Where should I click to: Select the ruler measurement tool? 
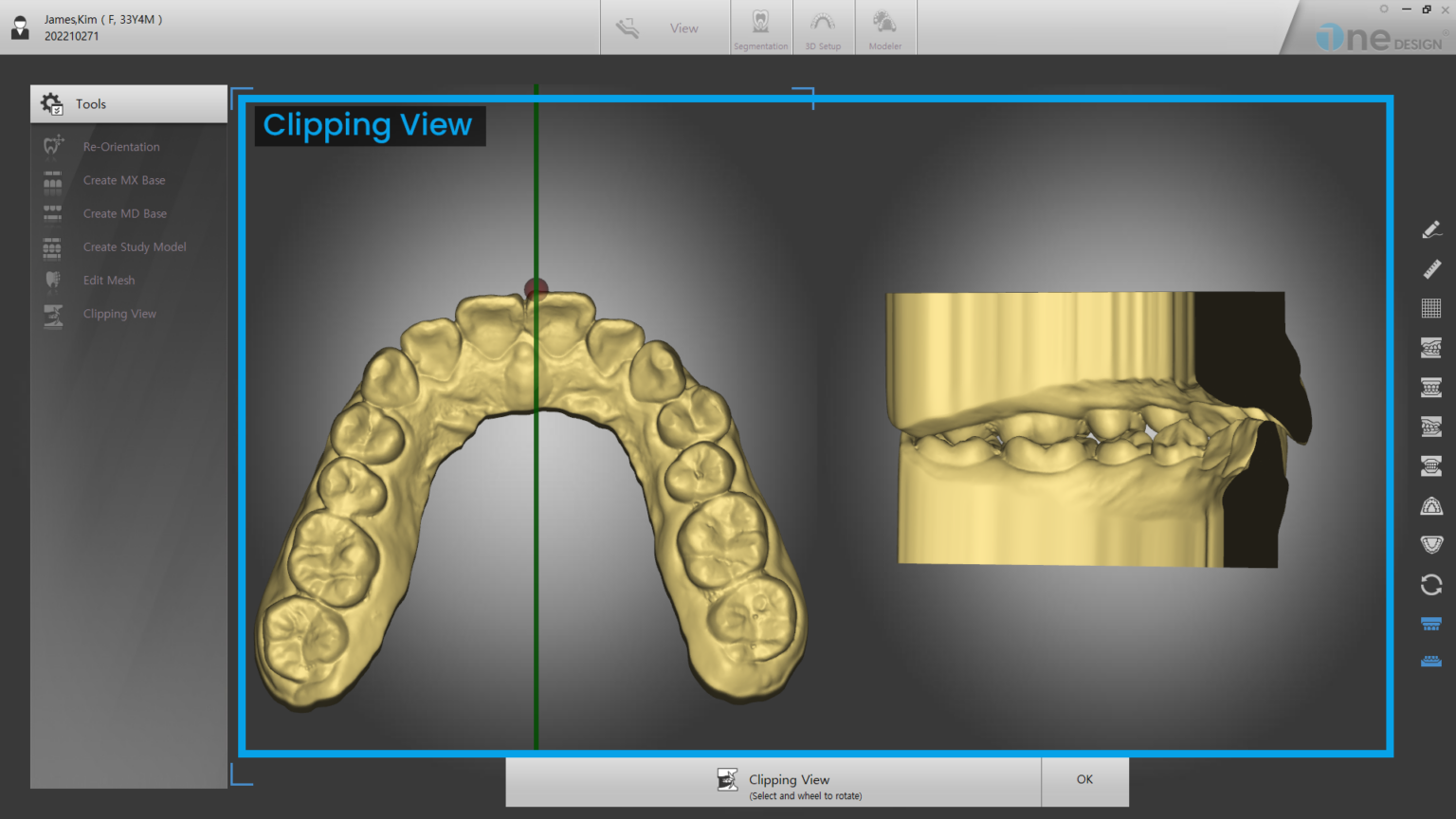tap(1431, 269)
